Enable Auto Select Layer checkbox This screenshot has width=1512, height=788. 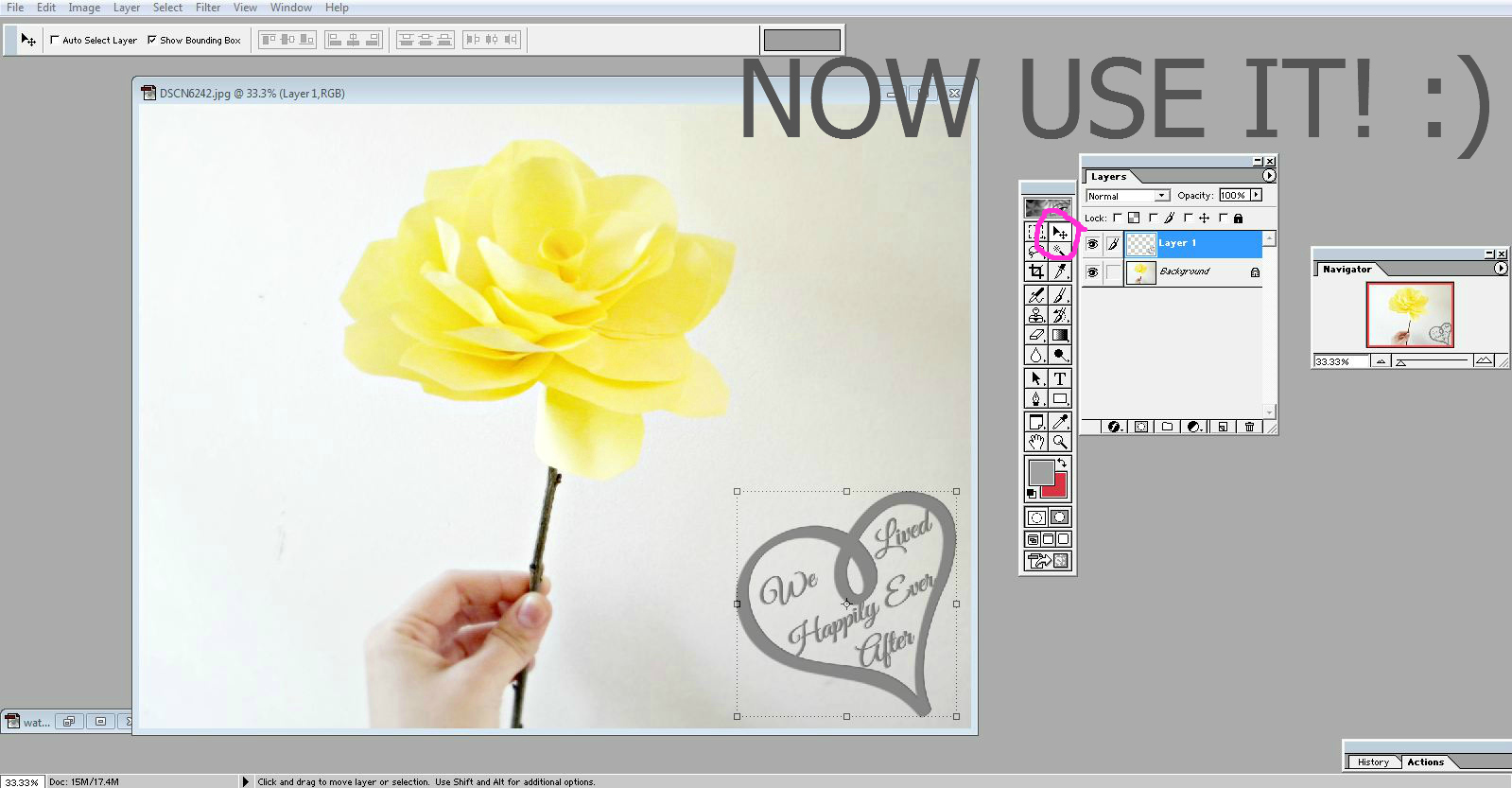pos(55,40)
